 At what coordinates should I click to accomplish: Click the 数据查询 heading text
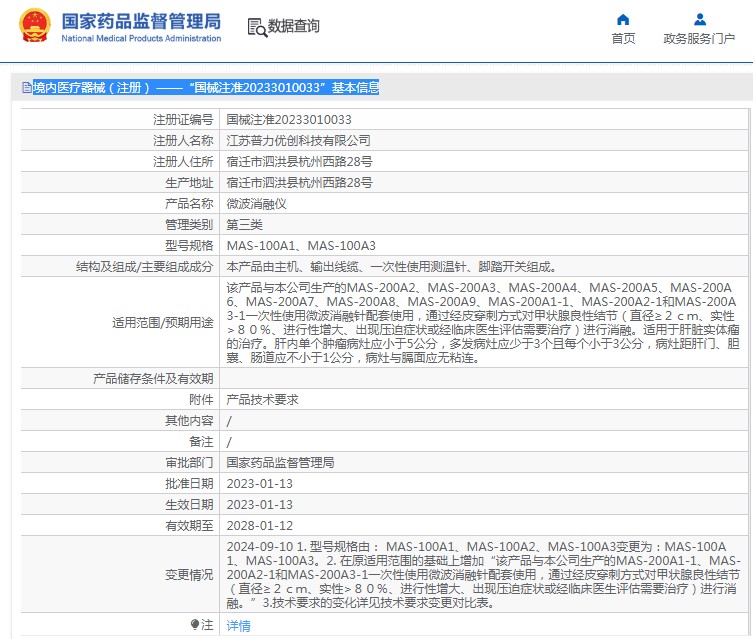[294, 27]
